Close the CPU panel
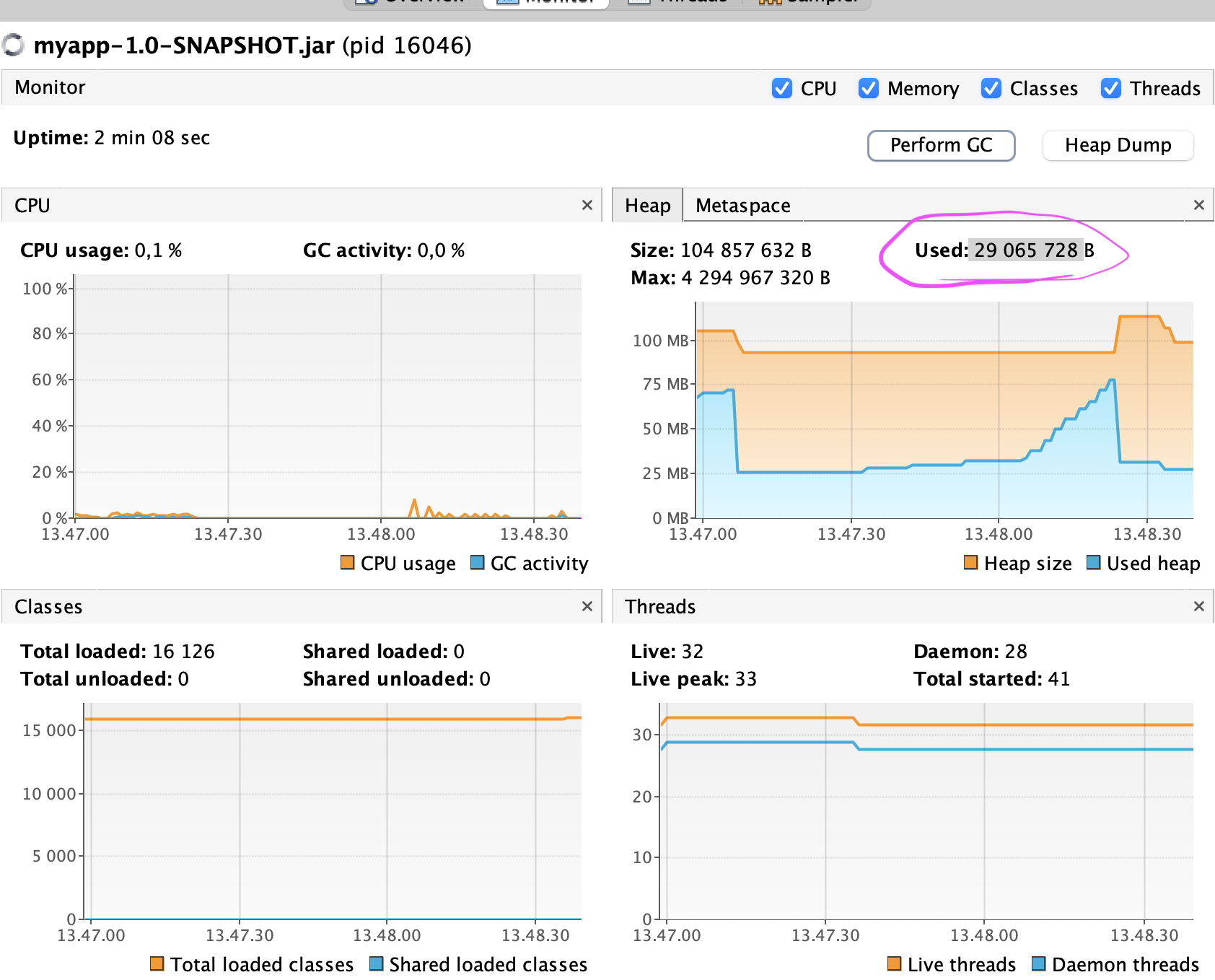1215x980 pixels. coord(587,205)
